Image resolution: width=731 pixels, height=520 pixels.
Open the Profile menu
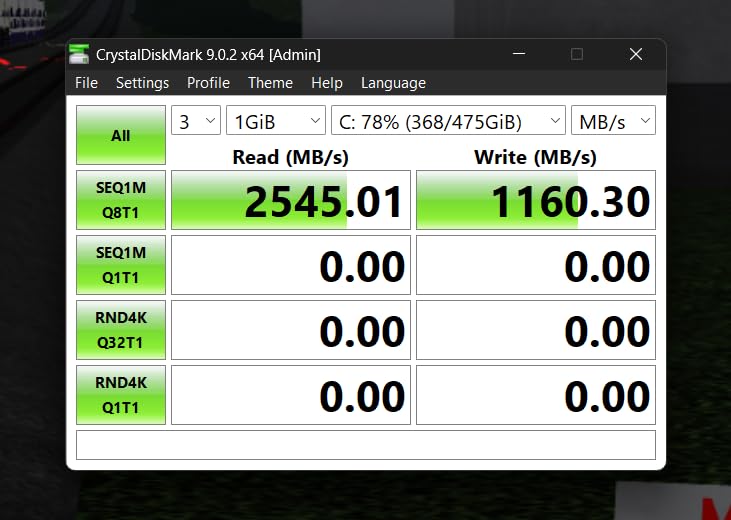tap(208, 83)
